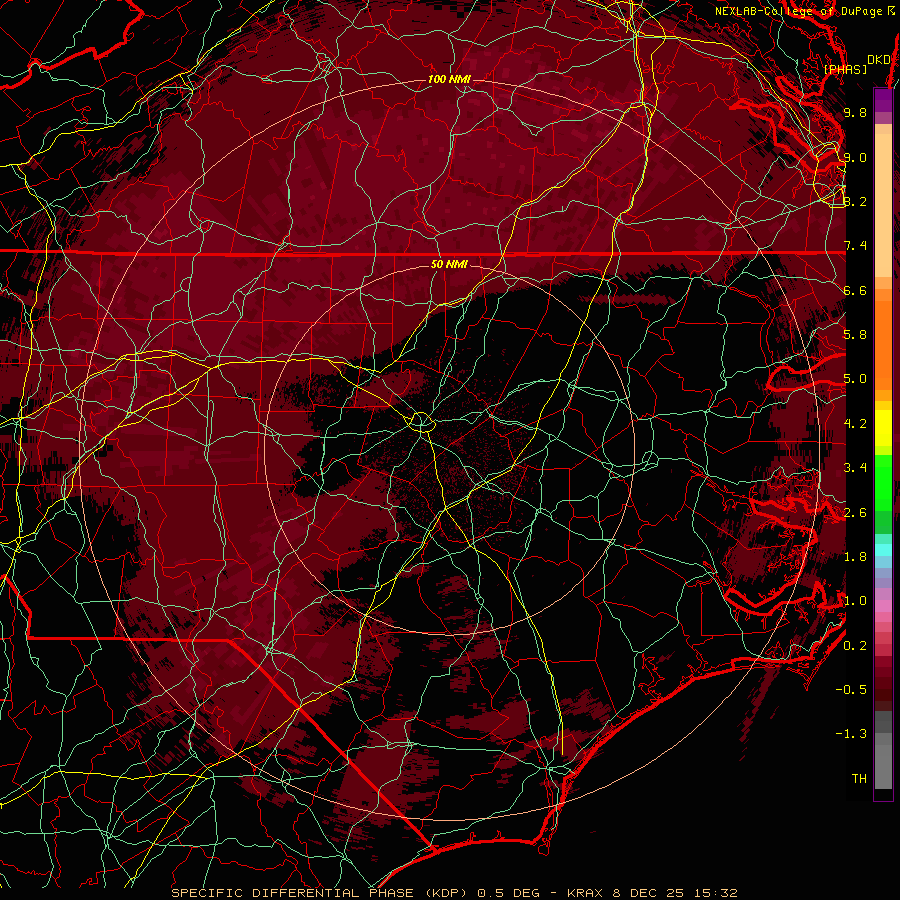Click the 8.2 value on the color scale
The image size is (900, 900).
coord(855,201)
